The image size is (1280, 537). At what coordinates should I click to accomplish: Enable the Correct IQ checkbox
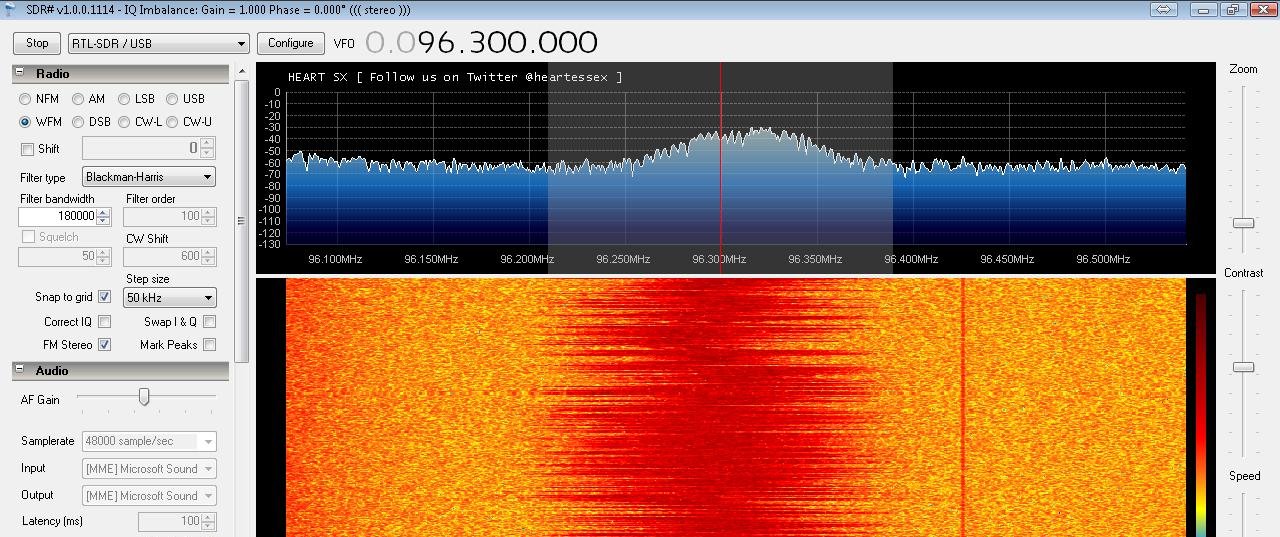[x=104, y=322]
